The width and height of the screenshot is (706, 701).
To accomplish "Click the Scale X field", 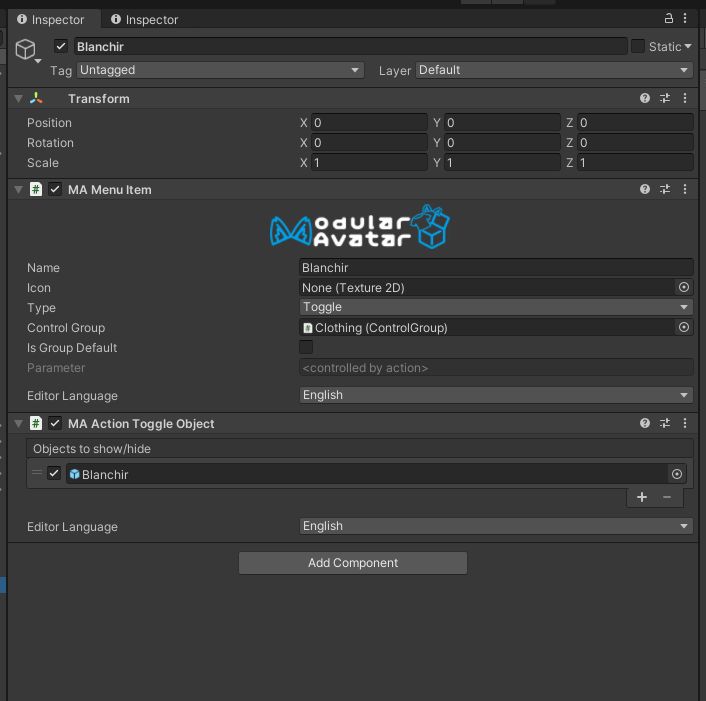I will 369,163.
